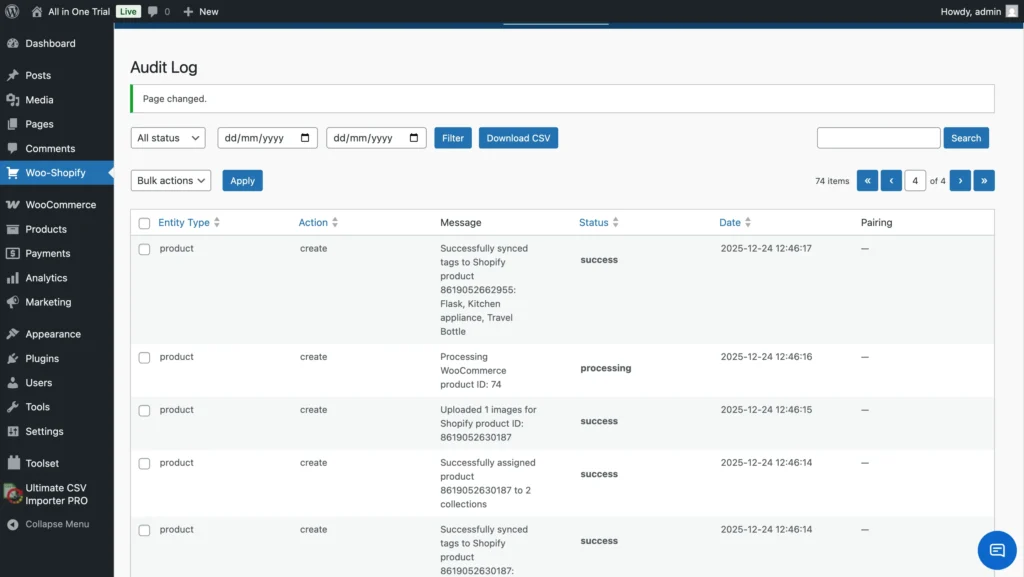Click the Filter button
The width and height of the screenshot is (1024, 577).
tap(452, 137)
